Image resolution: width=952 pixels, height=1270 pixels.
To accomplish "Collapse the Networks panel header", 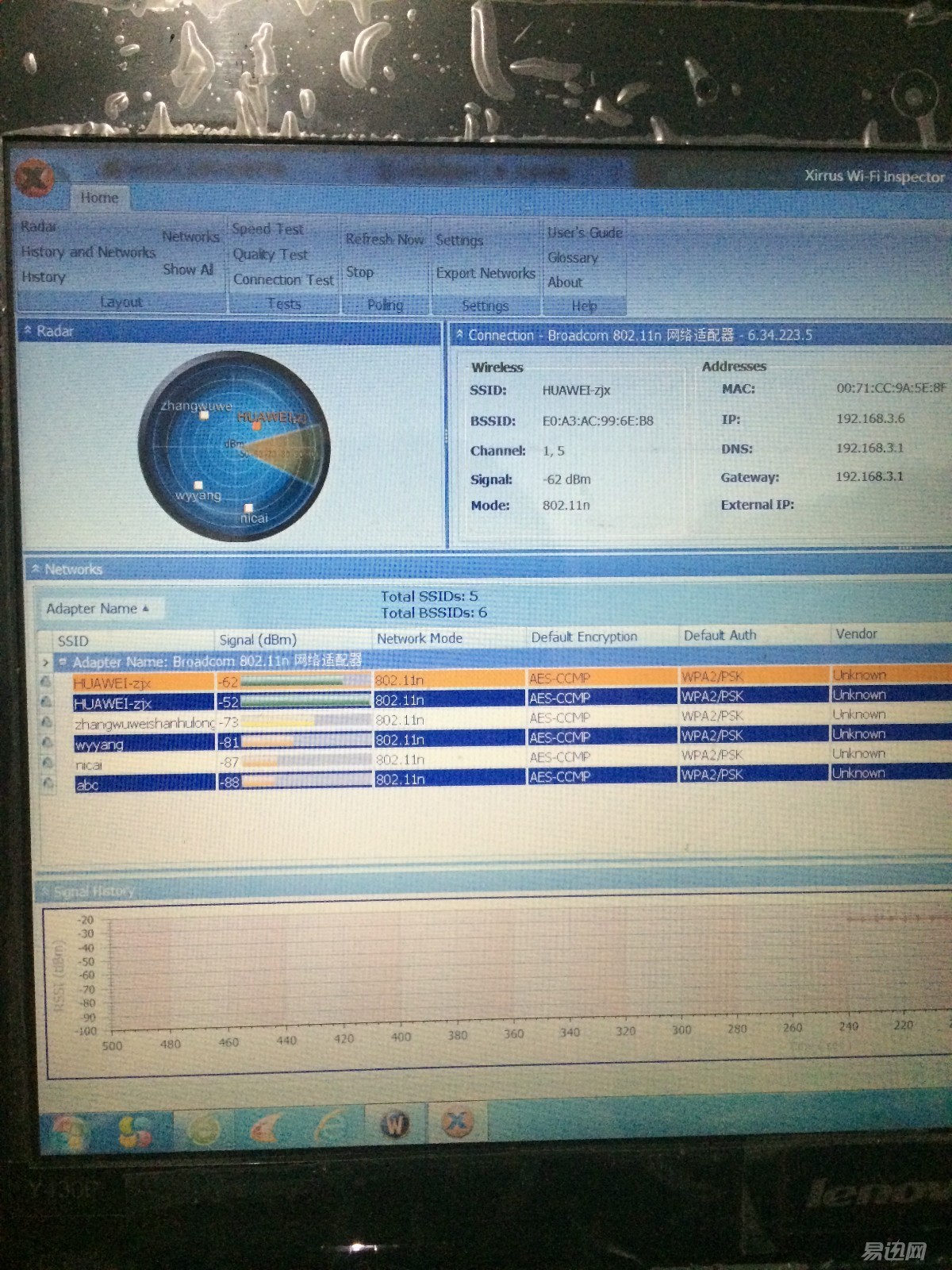I will (36, 569).
